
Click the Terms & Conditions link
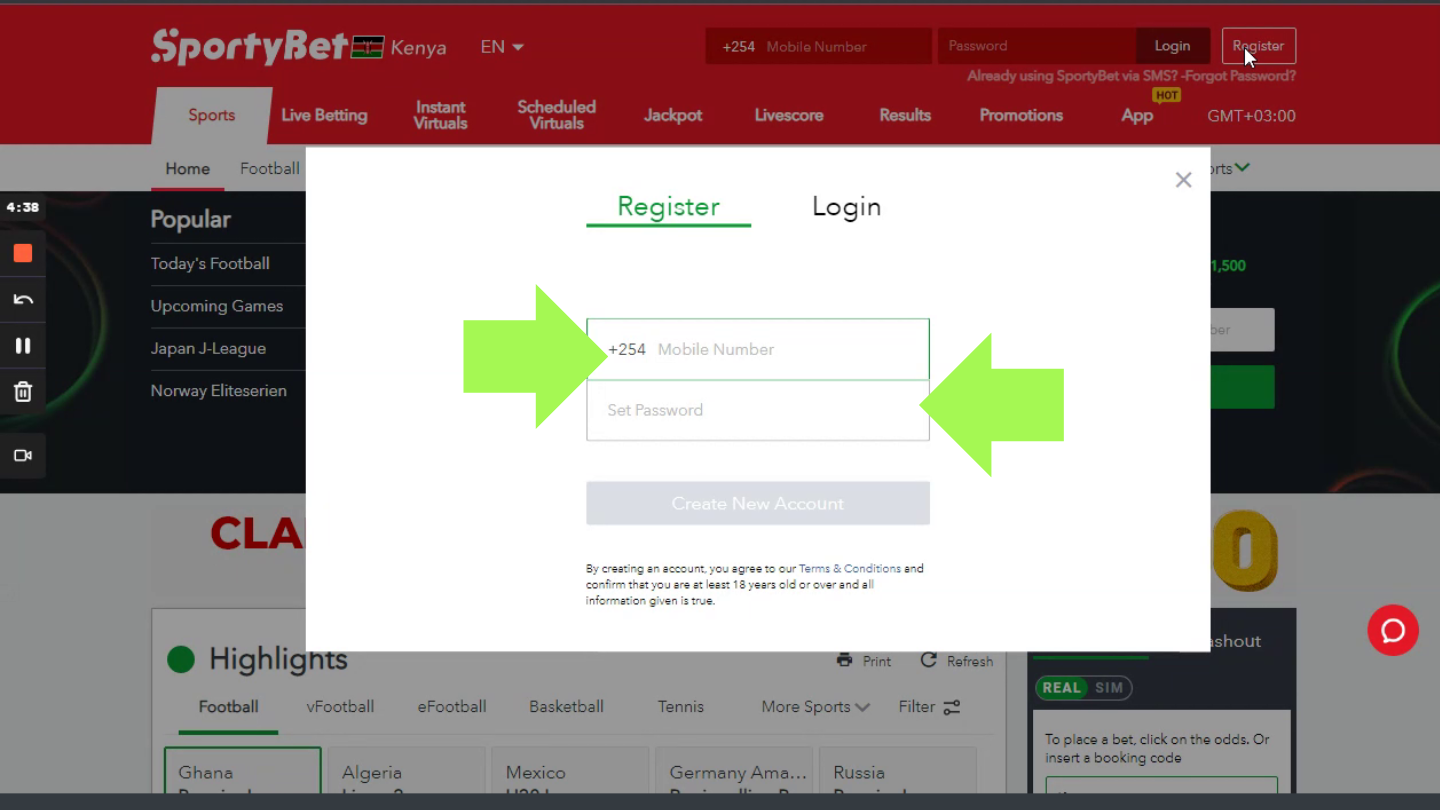(x=849, y=569)
